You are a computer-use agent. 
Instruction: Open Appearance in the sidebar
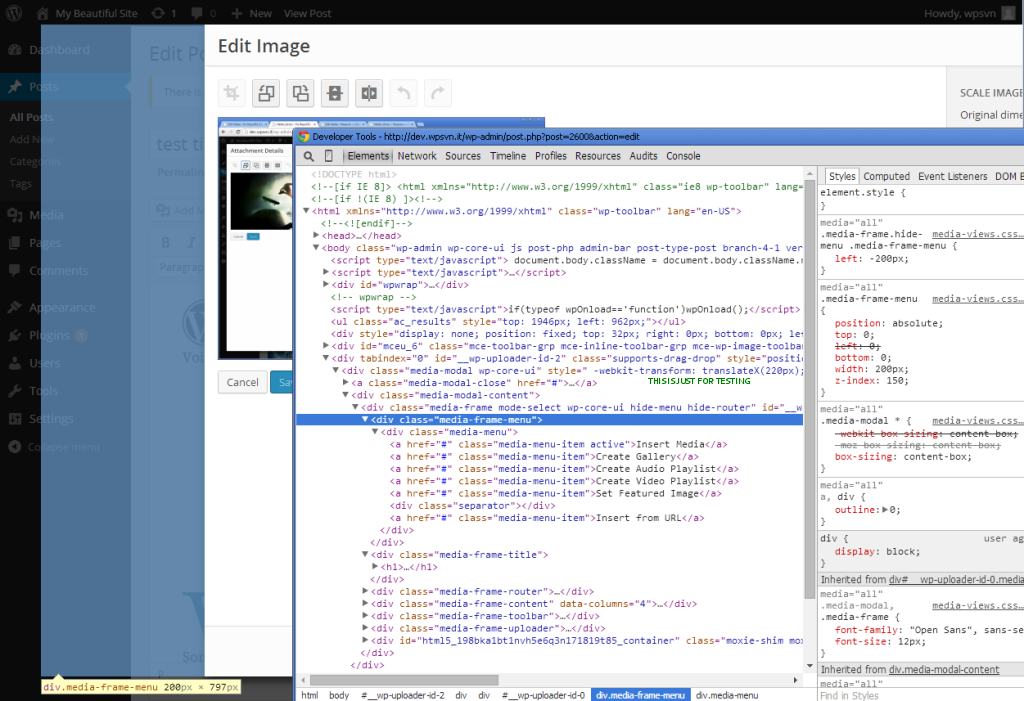click(x=62, y=307)
